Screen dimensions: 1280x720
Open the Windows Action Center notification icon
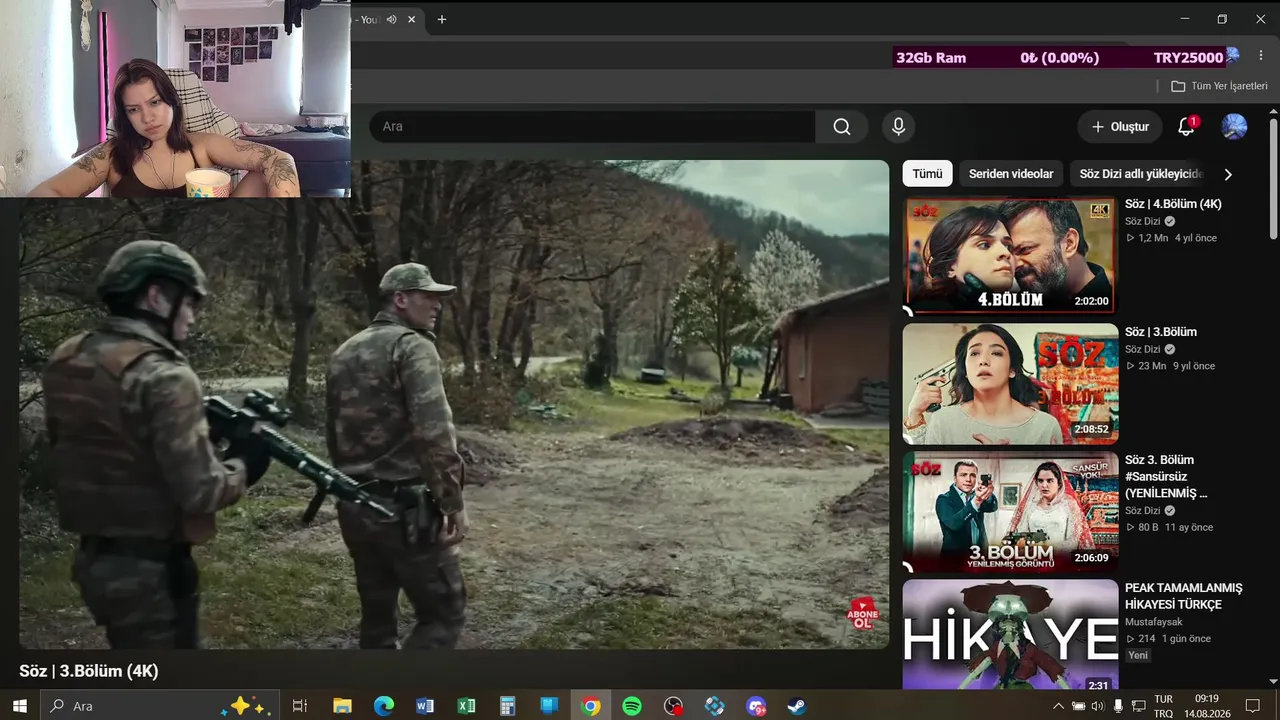[x=1252, y=706]
